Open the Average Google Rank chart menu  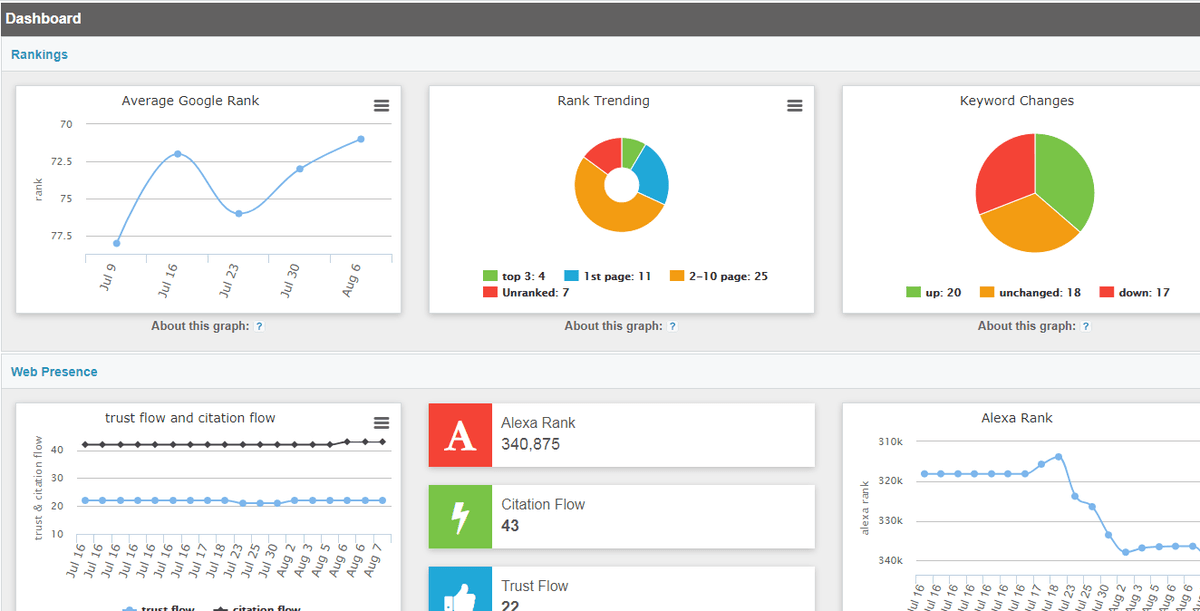[381, 106]
